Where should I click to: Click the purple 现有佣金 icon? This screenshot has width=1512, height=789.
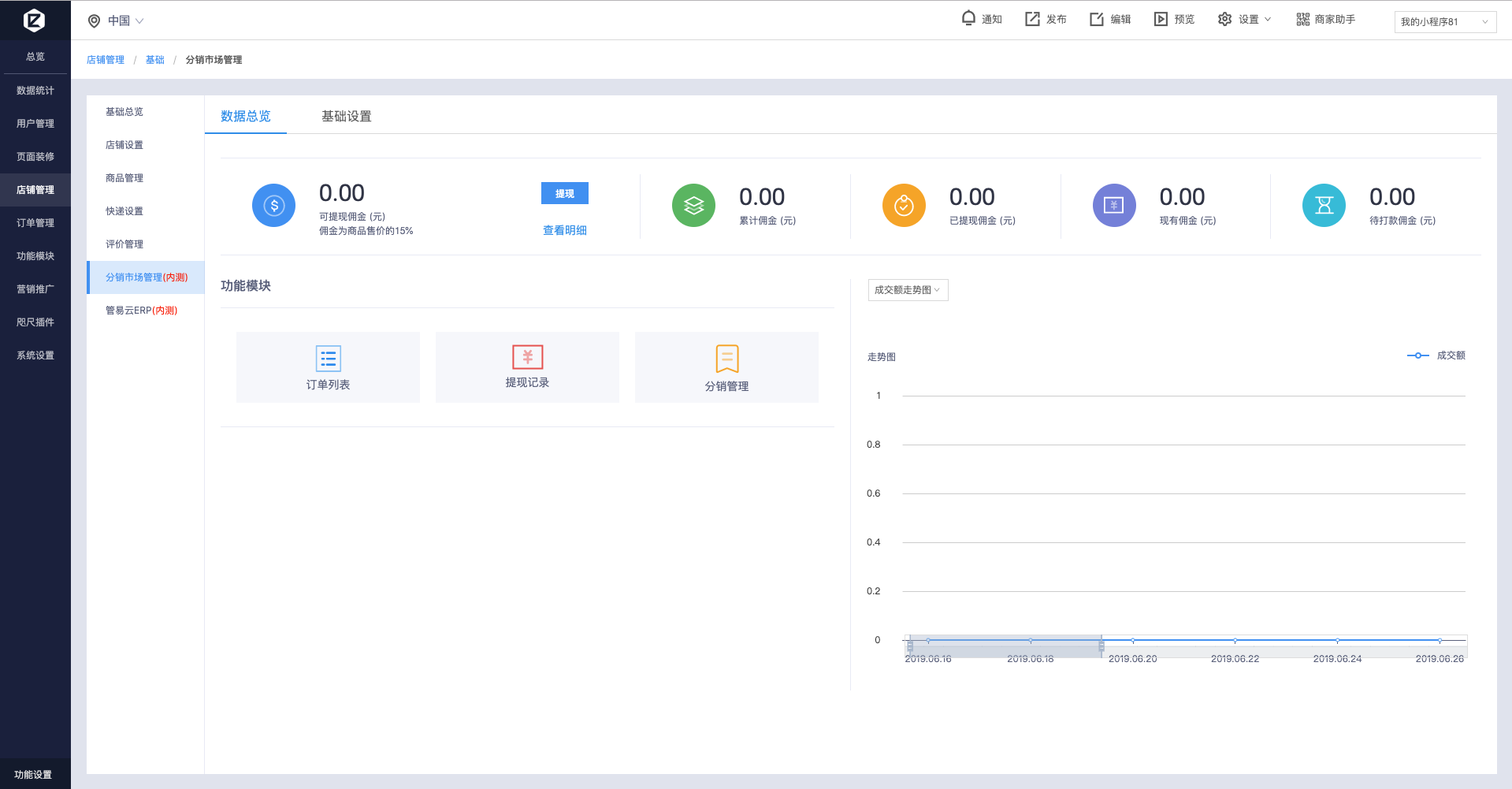tap(1114, 206)
